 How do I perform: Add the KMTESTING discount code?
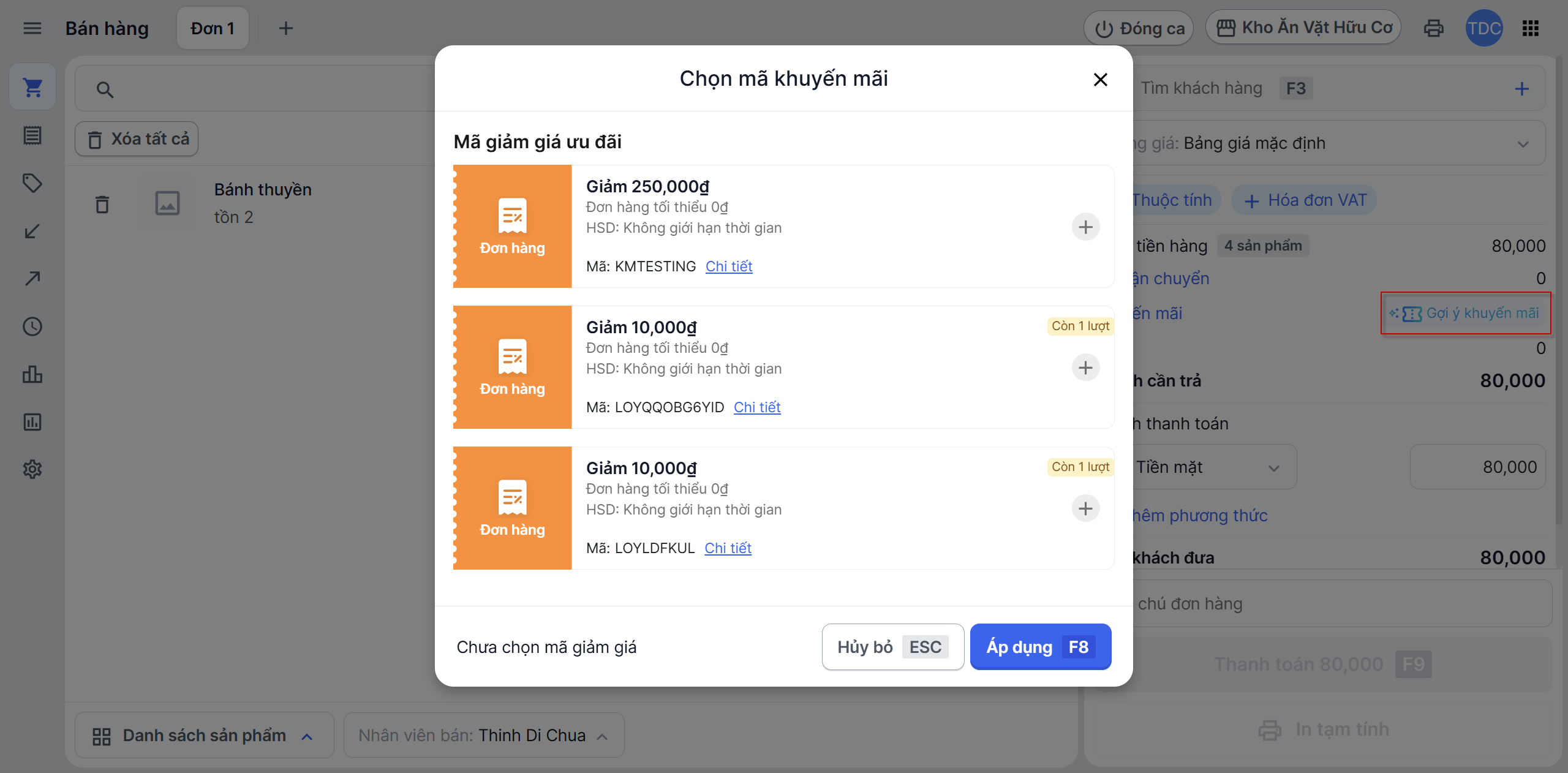coord(1085,227)
